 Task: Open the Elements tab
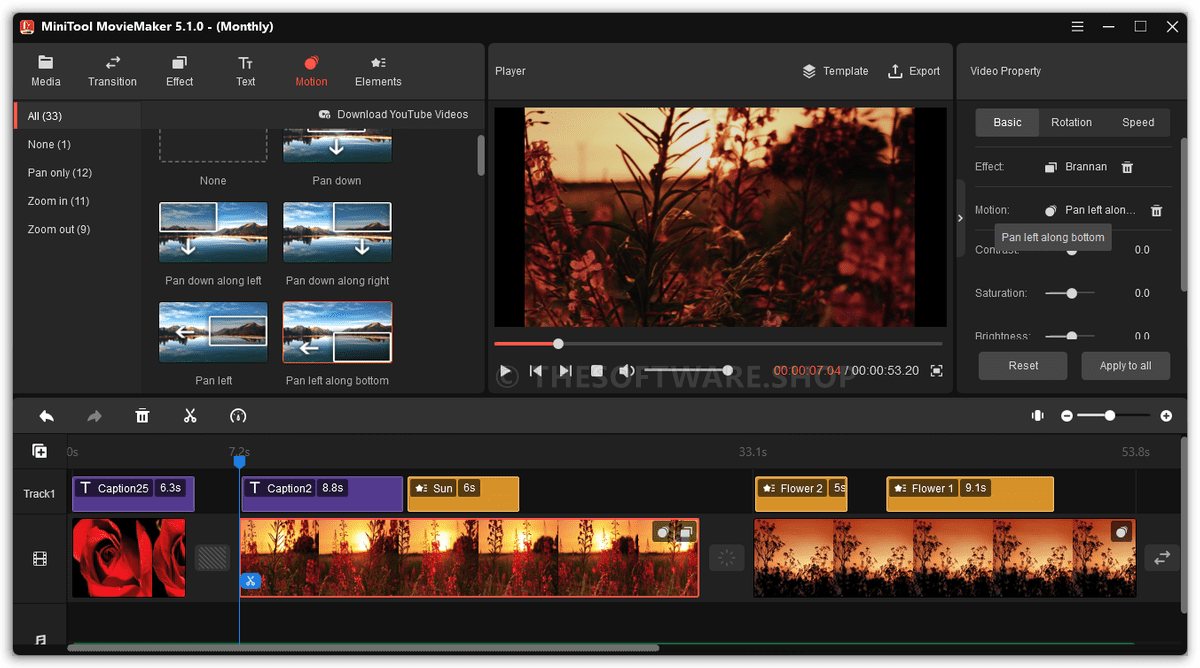coord(378,71)
